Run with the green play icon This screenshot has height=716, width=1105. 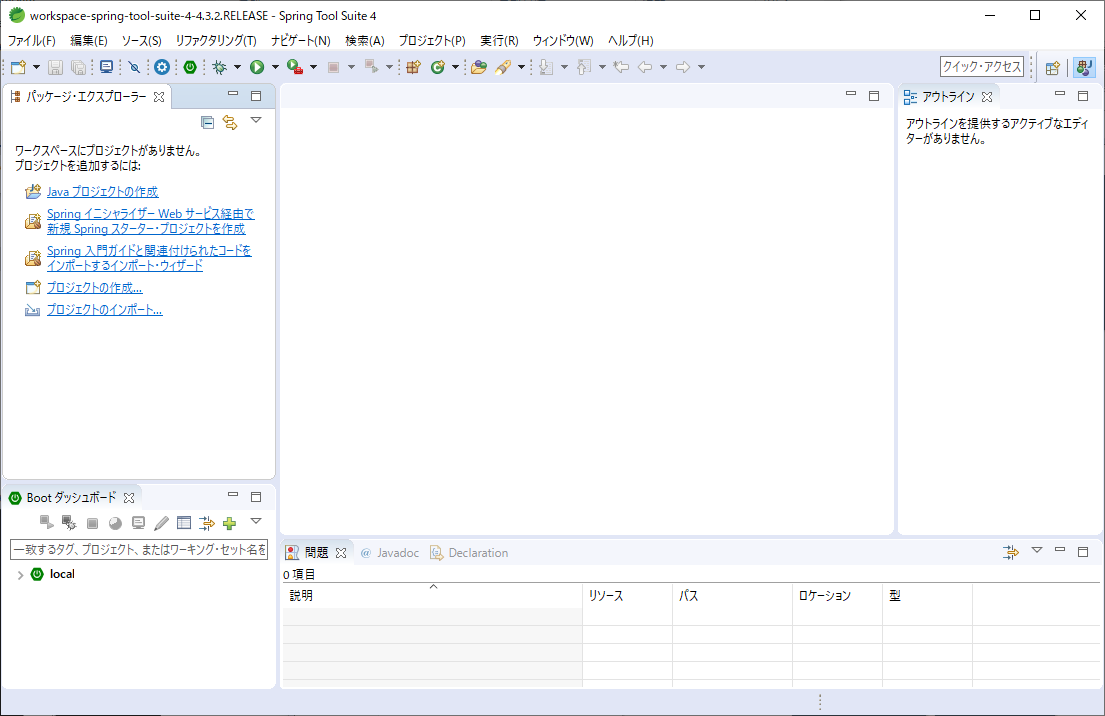(257, 67)
